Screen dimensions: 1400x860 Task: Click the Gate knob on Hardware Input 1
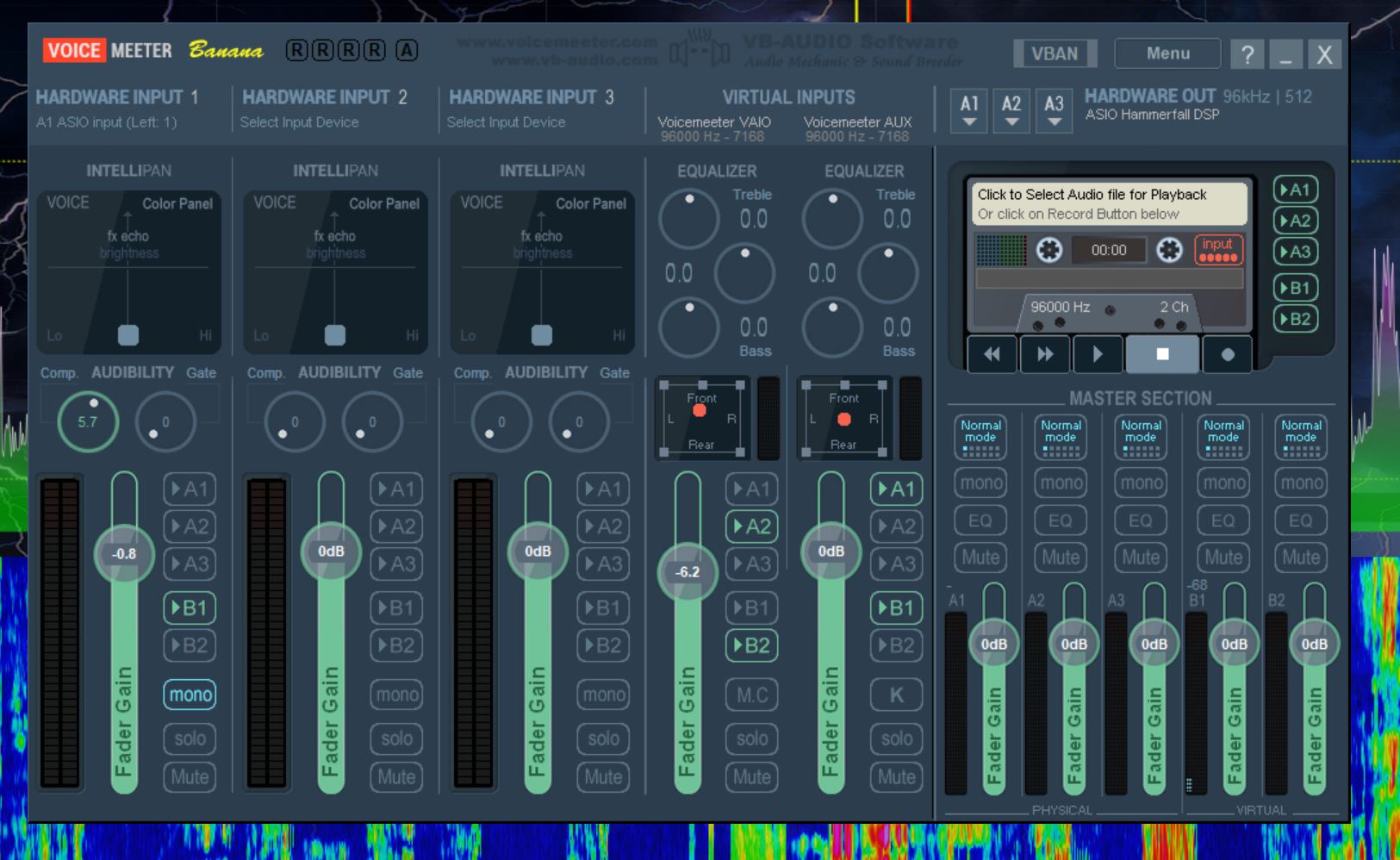coord(165,421)
